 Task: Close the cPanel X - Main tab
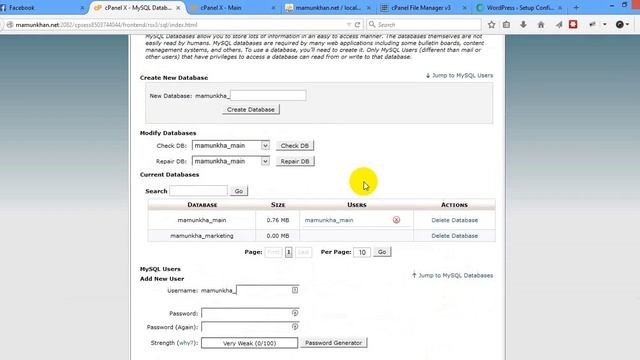point(273,8)
